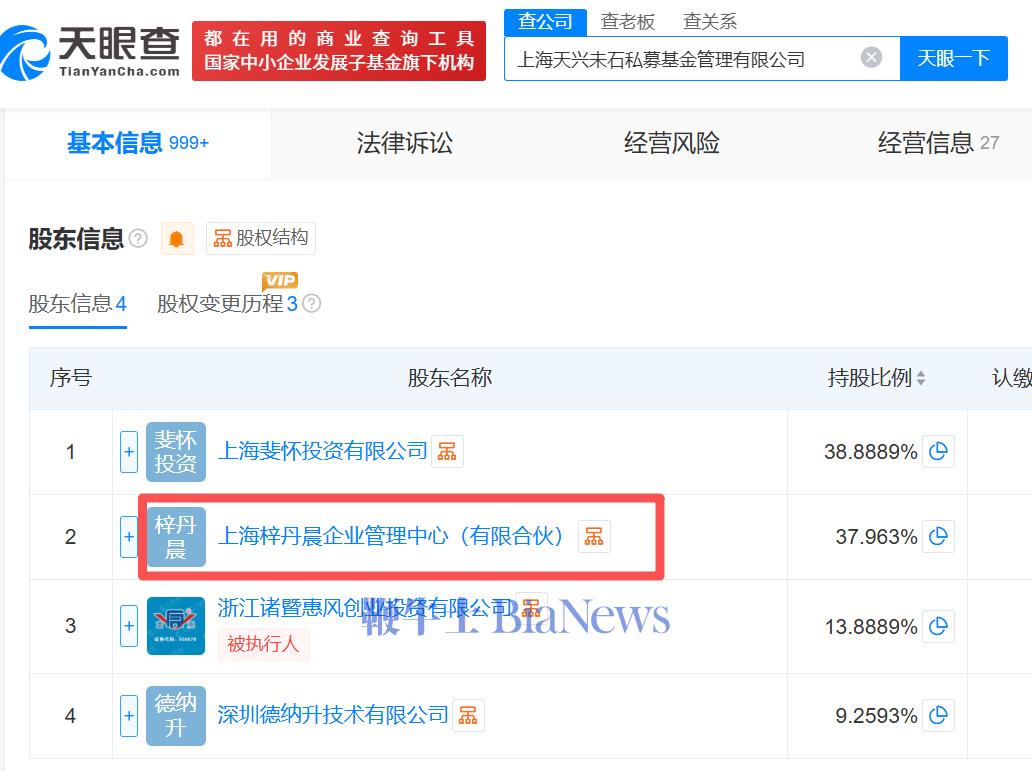This screenshot has height=771, width=1032.
Task: Click the 38.8889% shareholding value
Action: tap(870, 452)
